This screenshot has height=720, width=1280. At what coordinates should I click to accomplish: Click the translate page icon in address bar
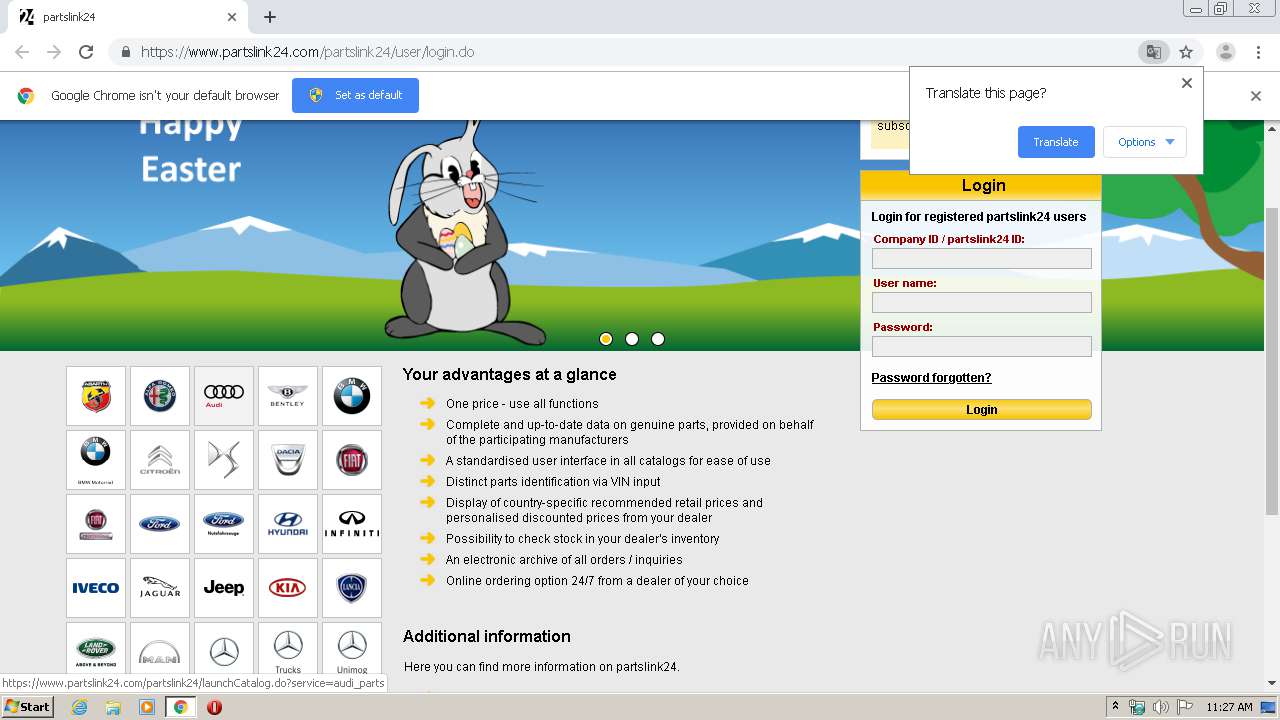point(1153,52)
